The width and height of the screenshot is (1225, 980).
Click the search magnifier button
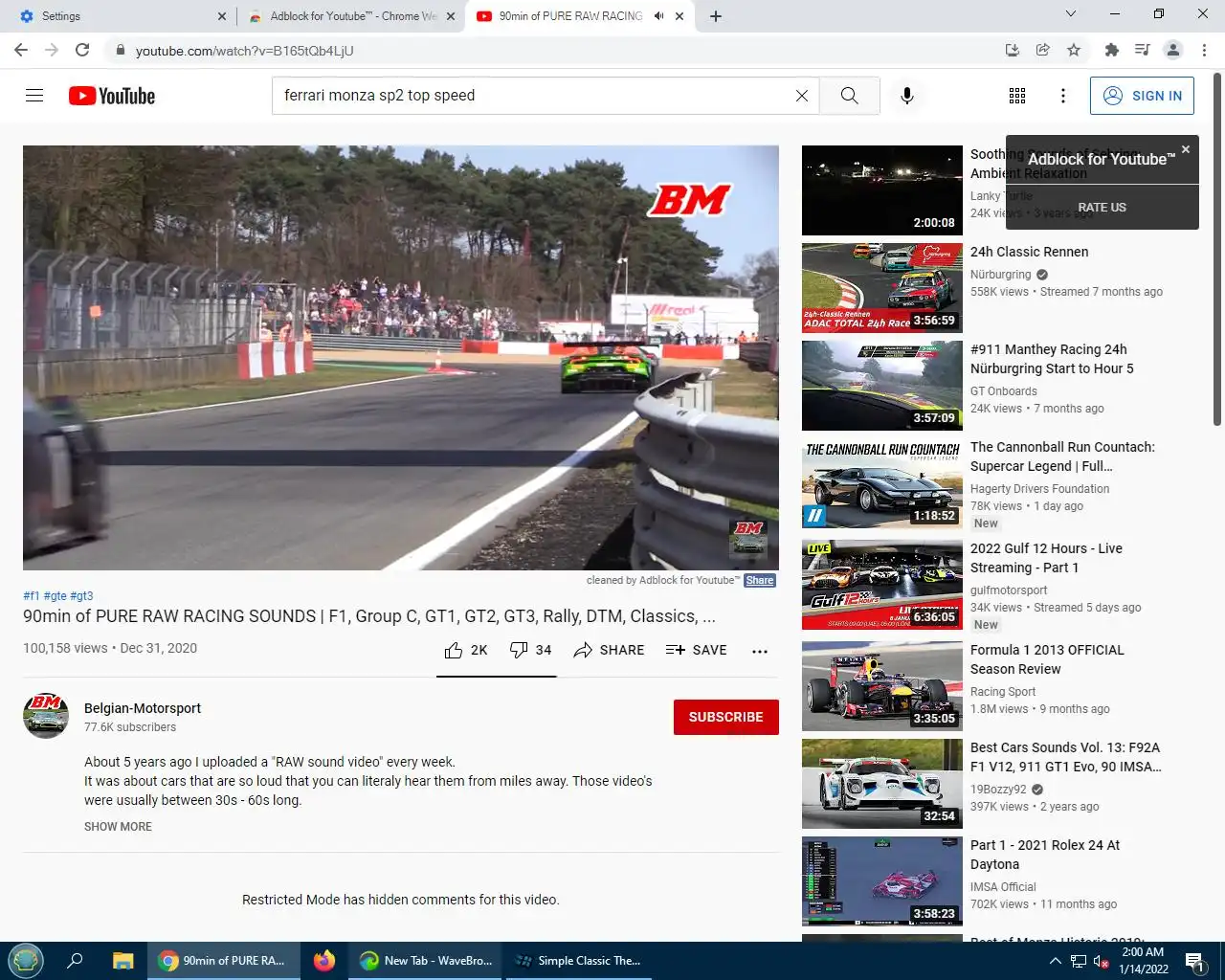click(x=849, y=96)
